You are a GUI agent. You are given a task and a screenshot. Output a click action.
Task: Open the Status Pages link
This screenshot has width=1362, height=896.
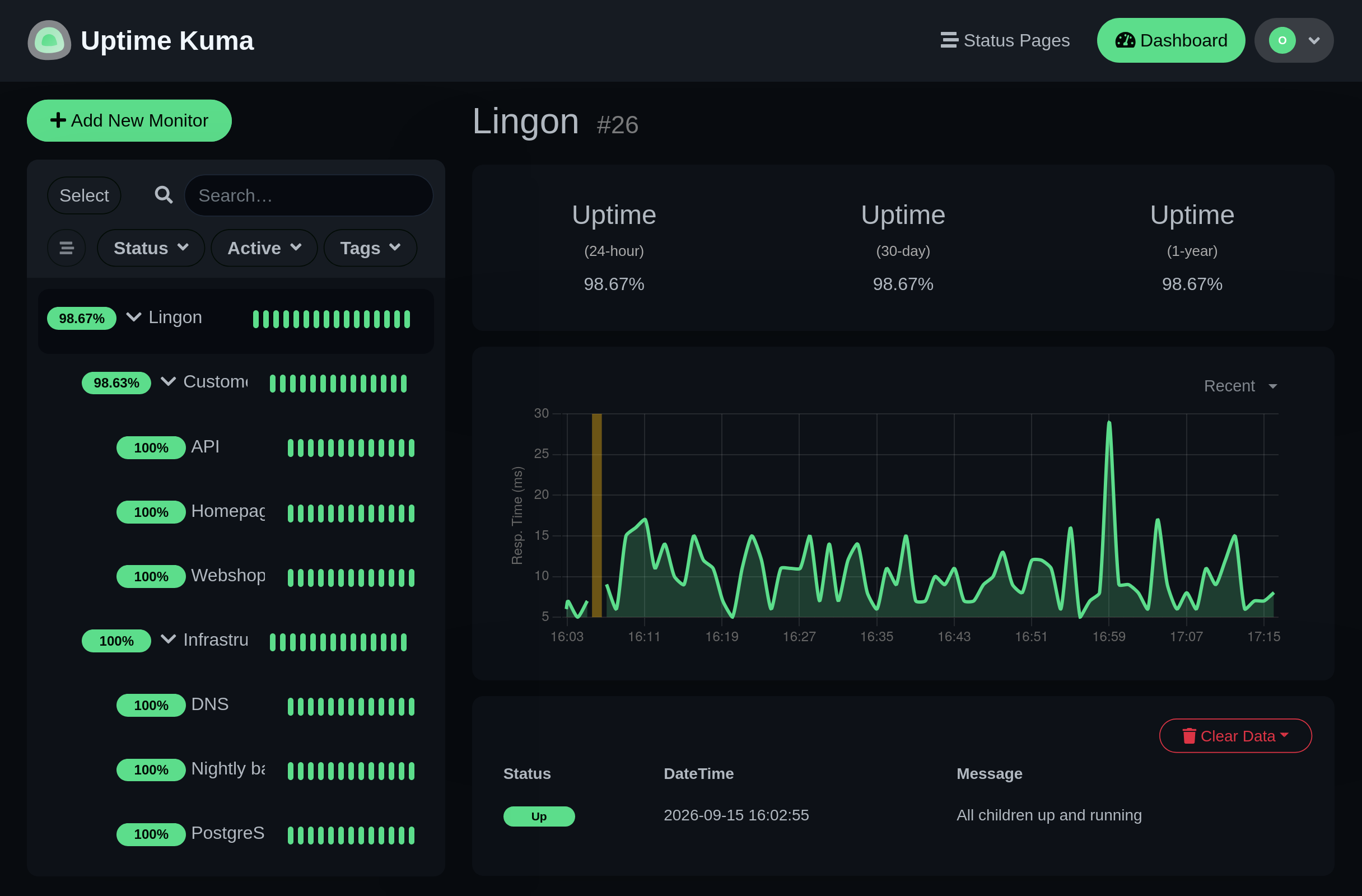[x=1005, y=40]
